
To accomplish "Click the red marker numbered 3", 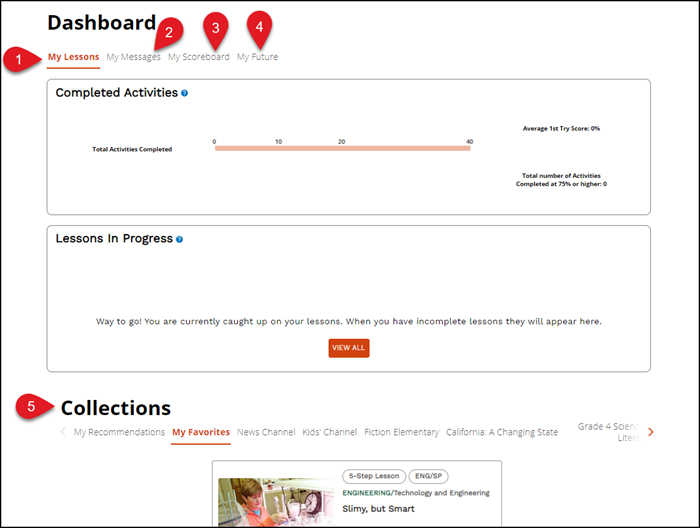I will [x=215, y=27].
